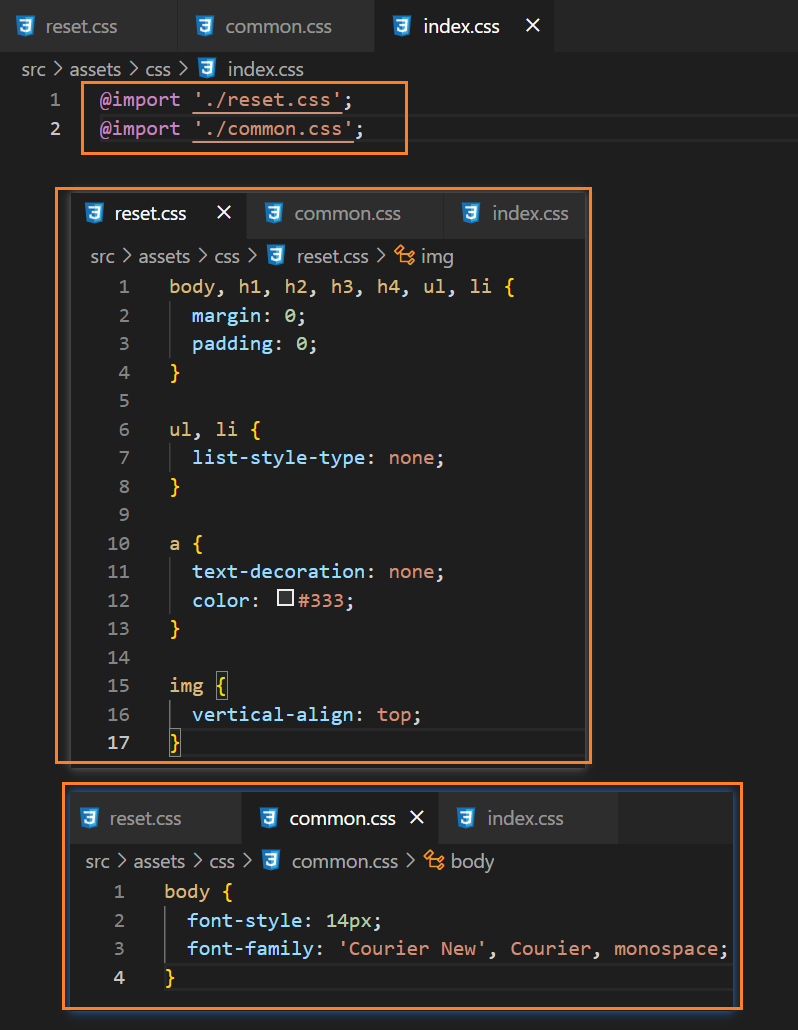Click CSS icon on bottom reset.css tab
Screen dimensions: 798x1030
pyautogui.click(x=89, y=818)
